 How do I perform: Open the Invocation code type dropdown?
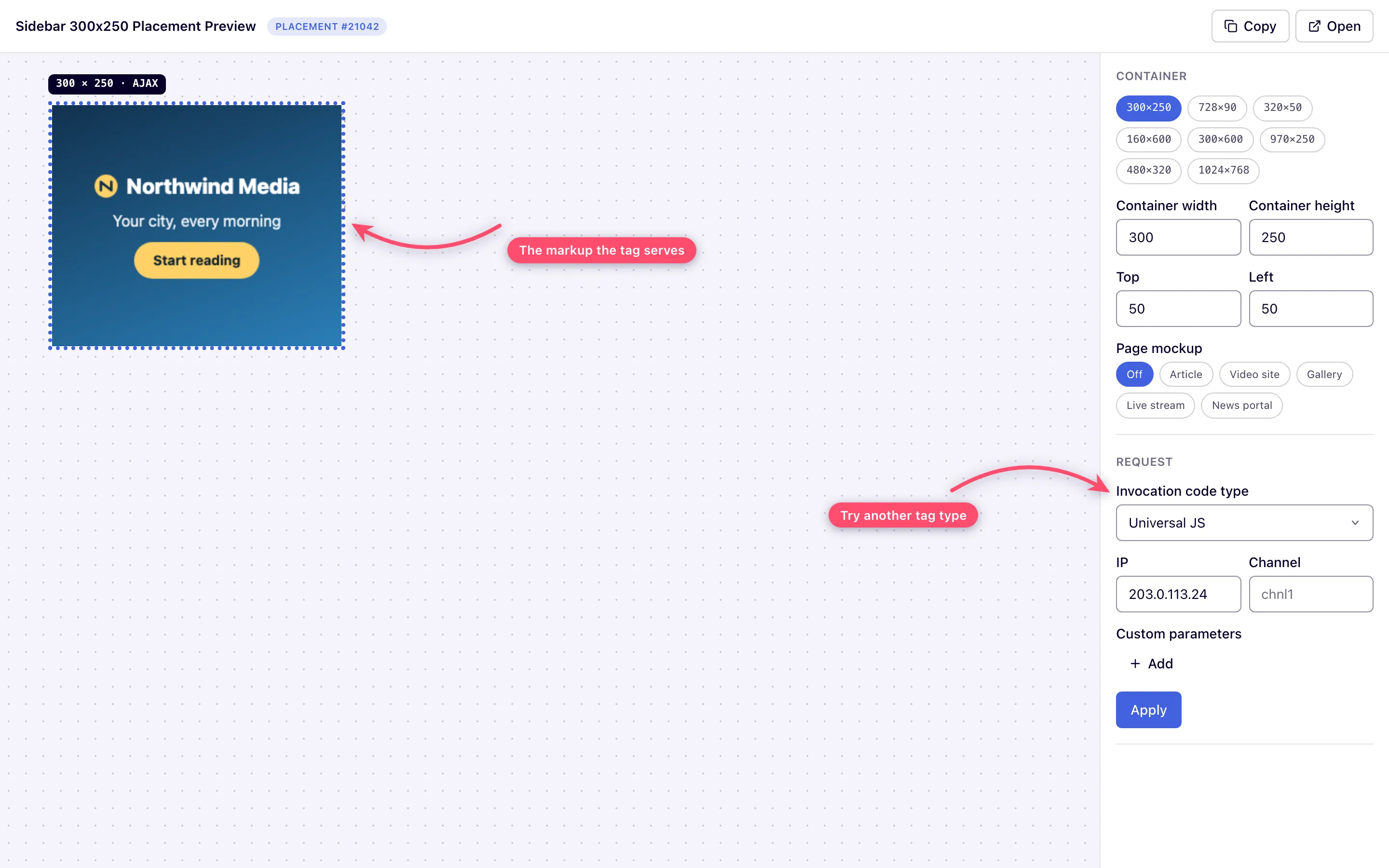click(x=1244, y=523)
